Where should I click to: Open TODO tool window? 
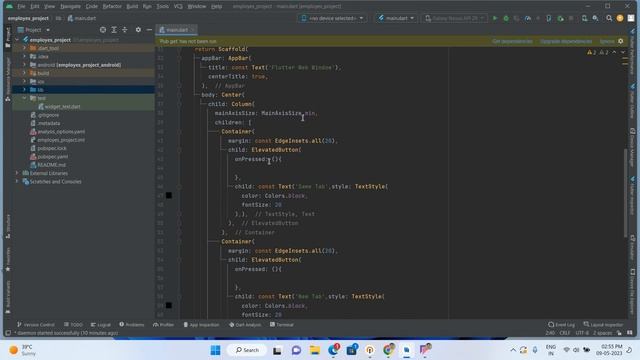[73, 324]
